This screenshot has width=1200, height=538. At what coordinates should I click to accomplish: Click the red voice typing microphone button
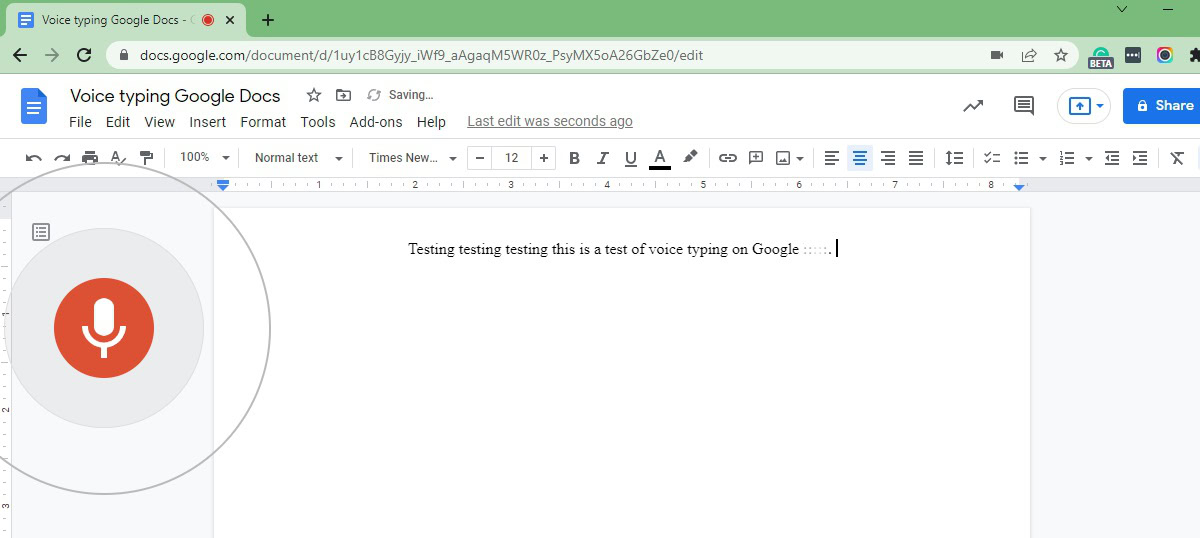coord(104,329)
